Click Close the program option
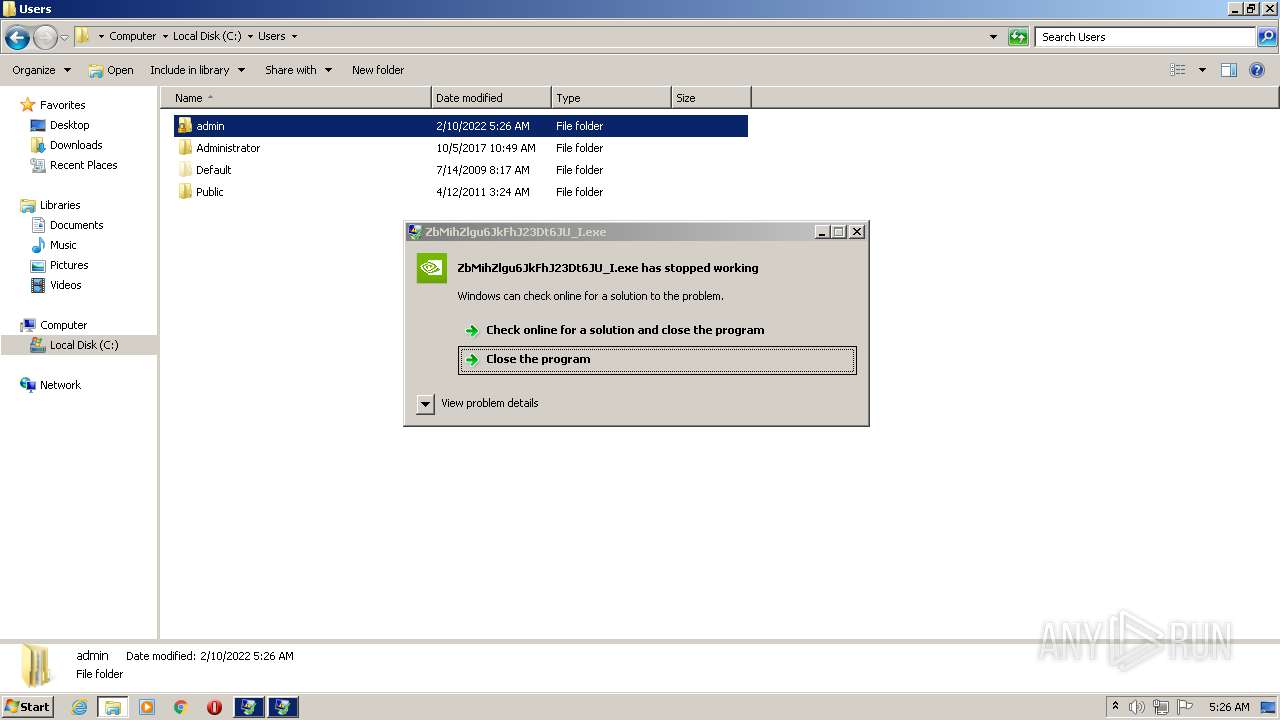The width and height of the screenshot is (1280, 720). [x=657, y=360]
